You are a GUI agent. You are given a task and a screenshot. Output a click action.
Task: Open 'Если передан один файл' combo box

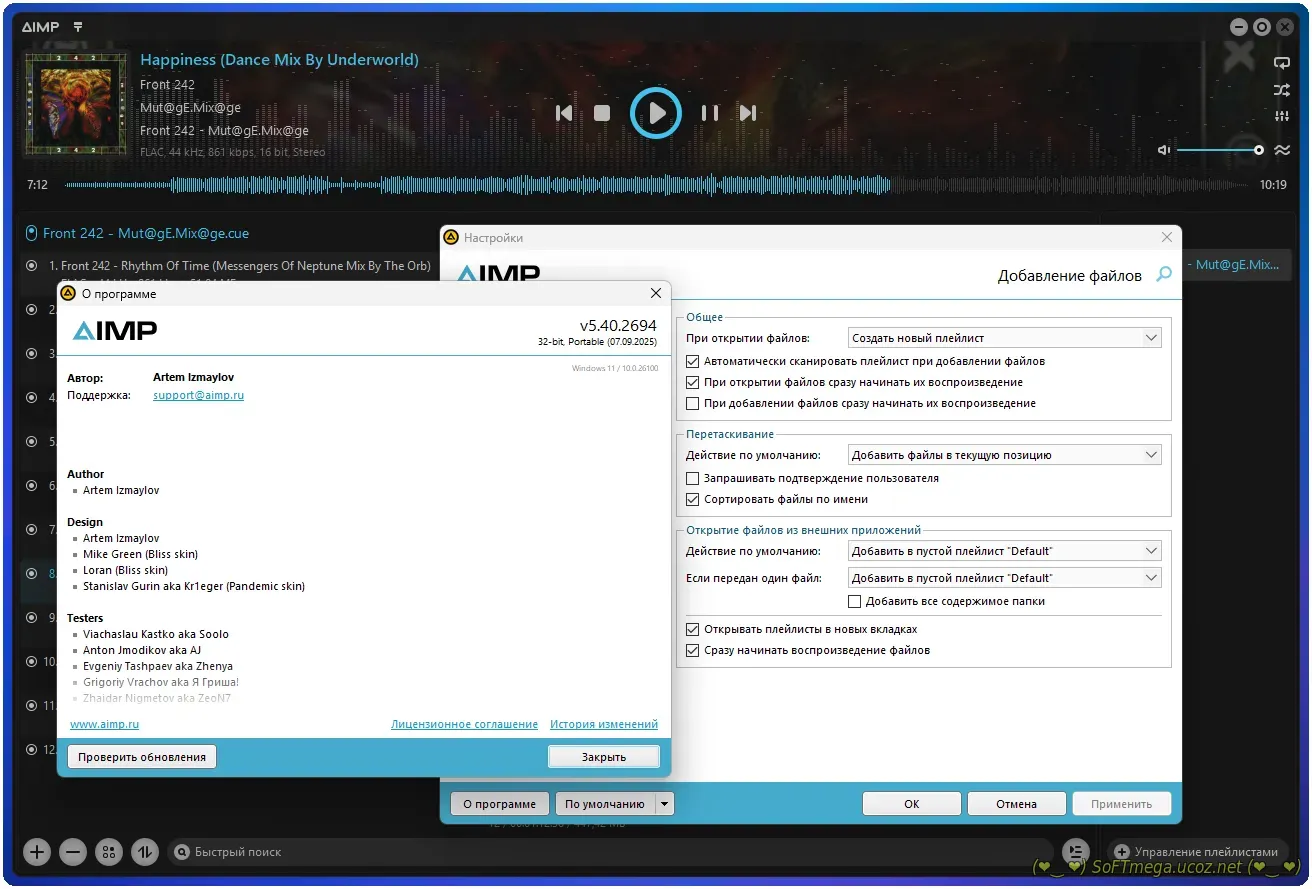point(1004,578)
